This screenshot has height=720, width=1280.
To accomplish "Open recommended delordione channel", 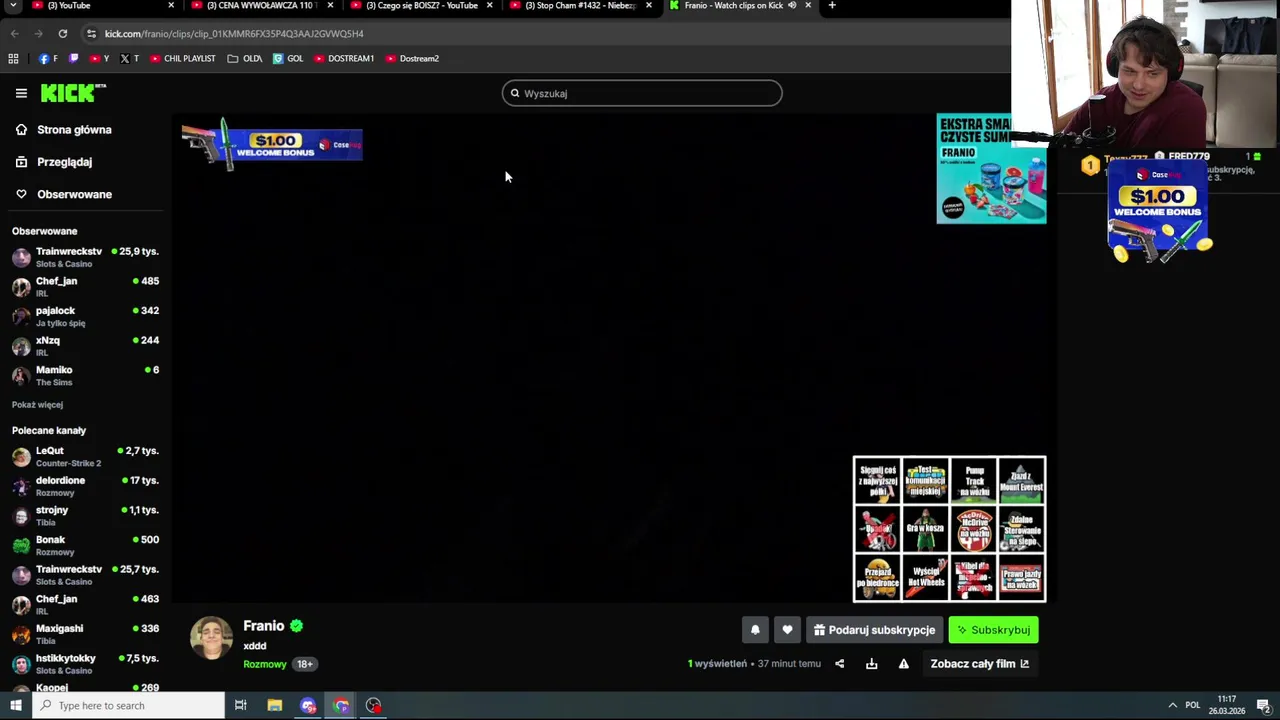I will [x=85, y=486].
